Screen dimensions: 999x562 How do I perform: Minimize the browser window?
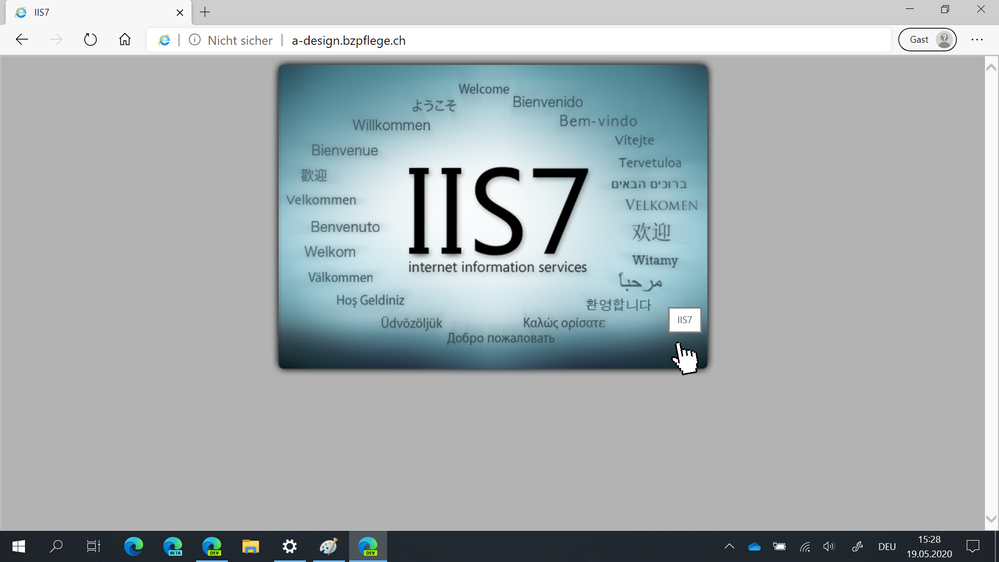pyautogui.click(x=910, y=9)
